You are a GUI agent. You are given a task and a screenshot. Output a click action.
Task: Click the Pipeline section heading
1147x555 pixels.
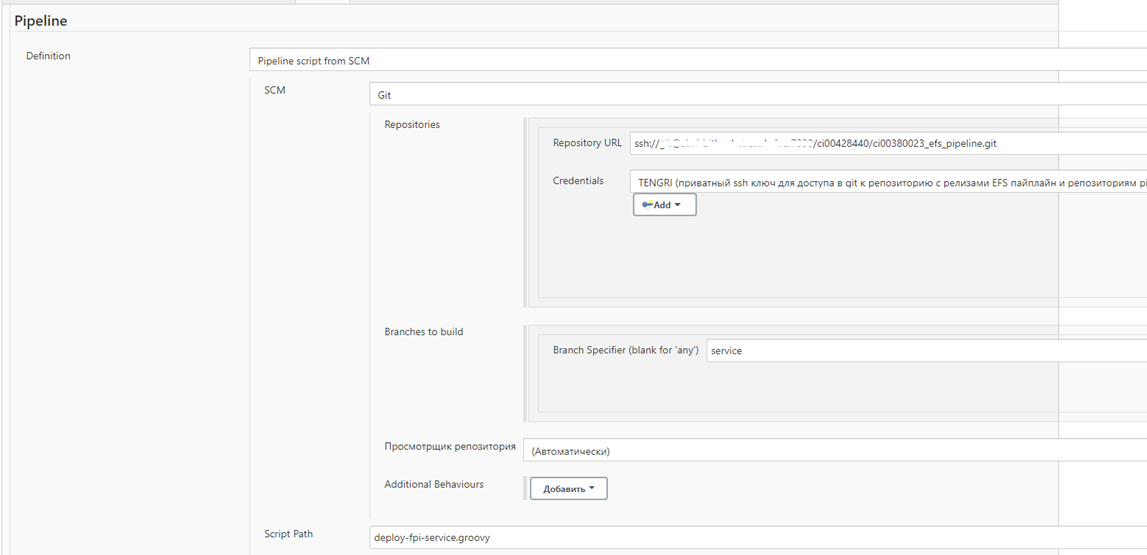pyautogui.click(x=41, y=20)
